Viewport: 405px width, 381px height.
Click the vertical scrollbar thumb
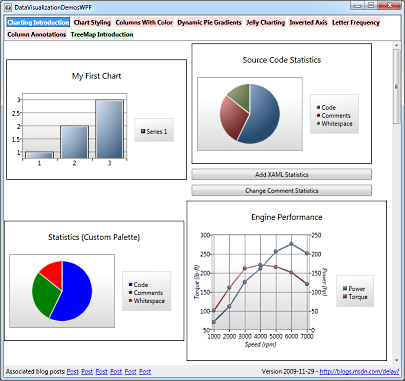click(x=397, y=87)
